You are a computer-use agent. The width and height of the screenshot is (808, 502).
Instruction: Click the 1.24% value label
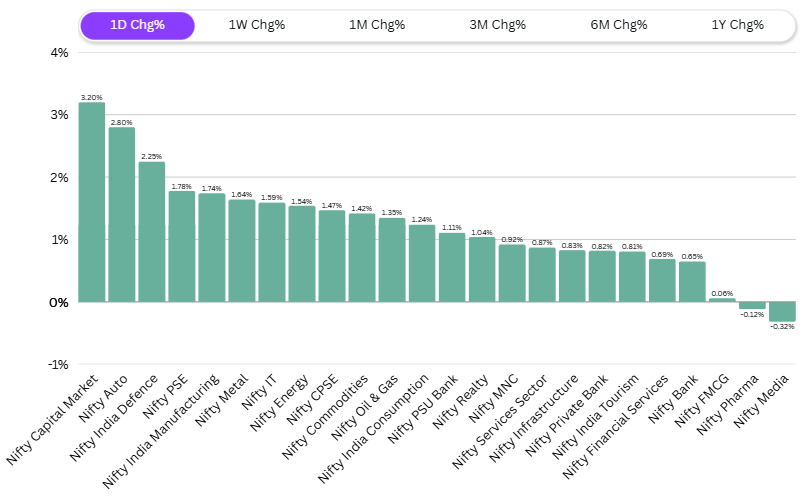pyautogui.click(x=422, y=220)
